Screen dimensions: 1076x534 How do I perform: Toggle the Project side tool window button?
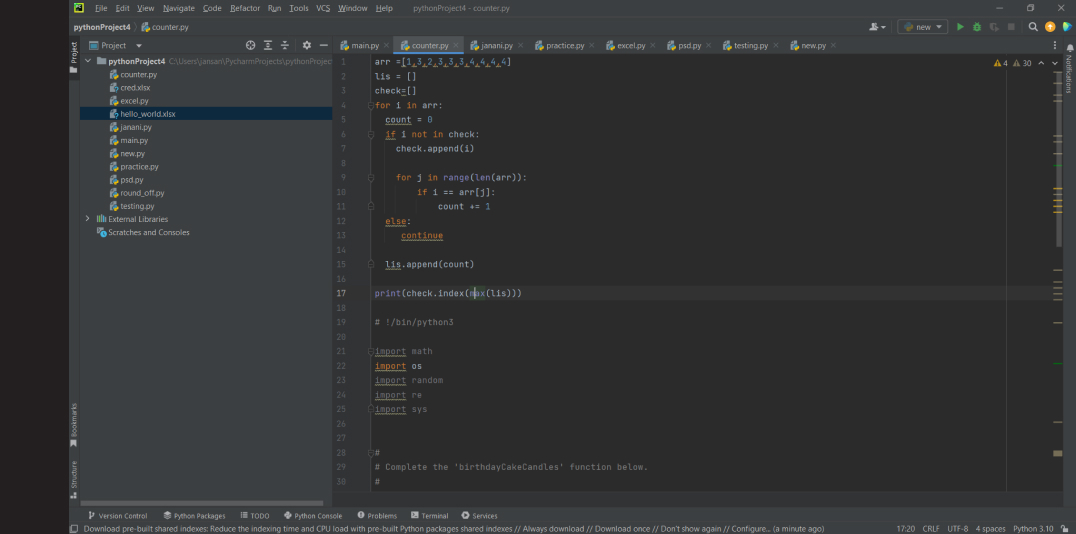[74, 57]
